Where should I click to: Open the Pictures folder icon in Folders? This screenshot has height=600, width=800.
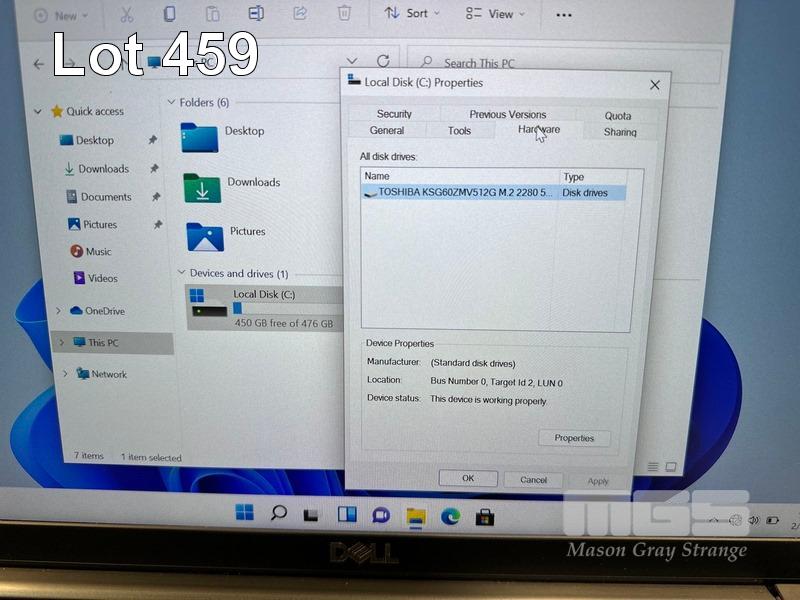coord(204,237)
